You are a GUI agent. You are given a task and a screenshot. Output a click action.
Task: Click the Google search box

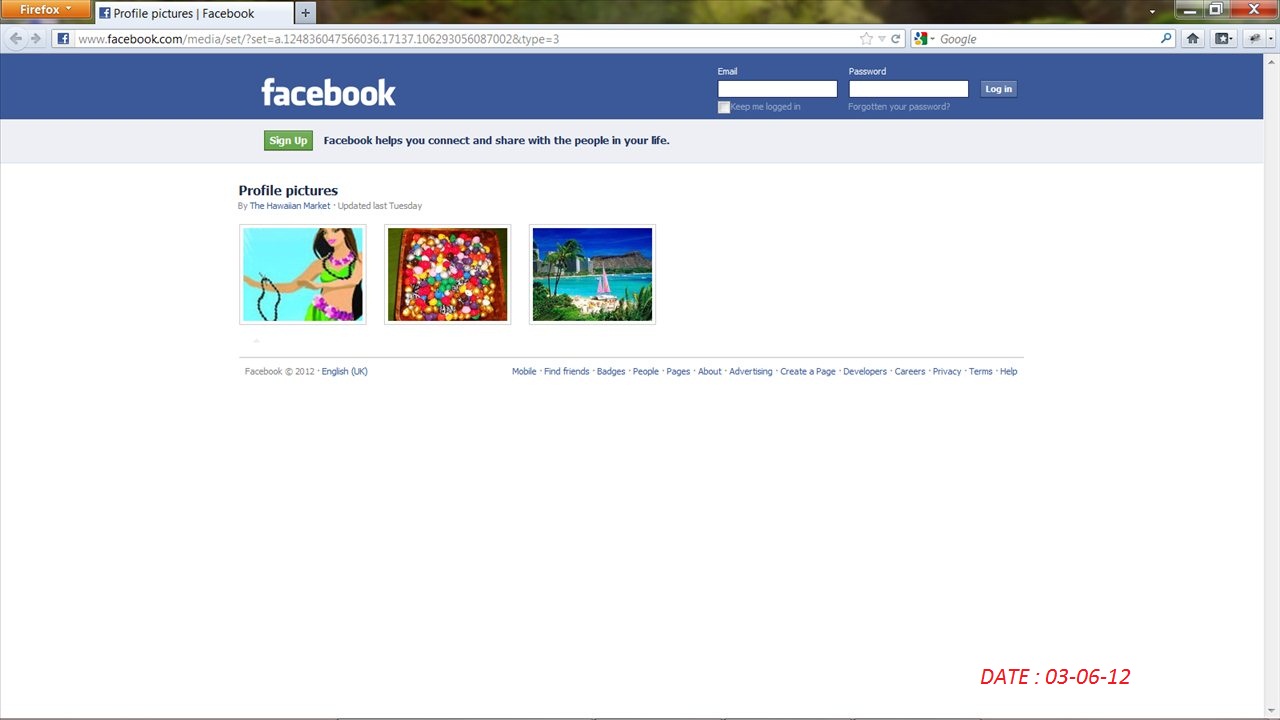(x=1048, y=39)
